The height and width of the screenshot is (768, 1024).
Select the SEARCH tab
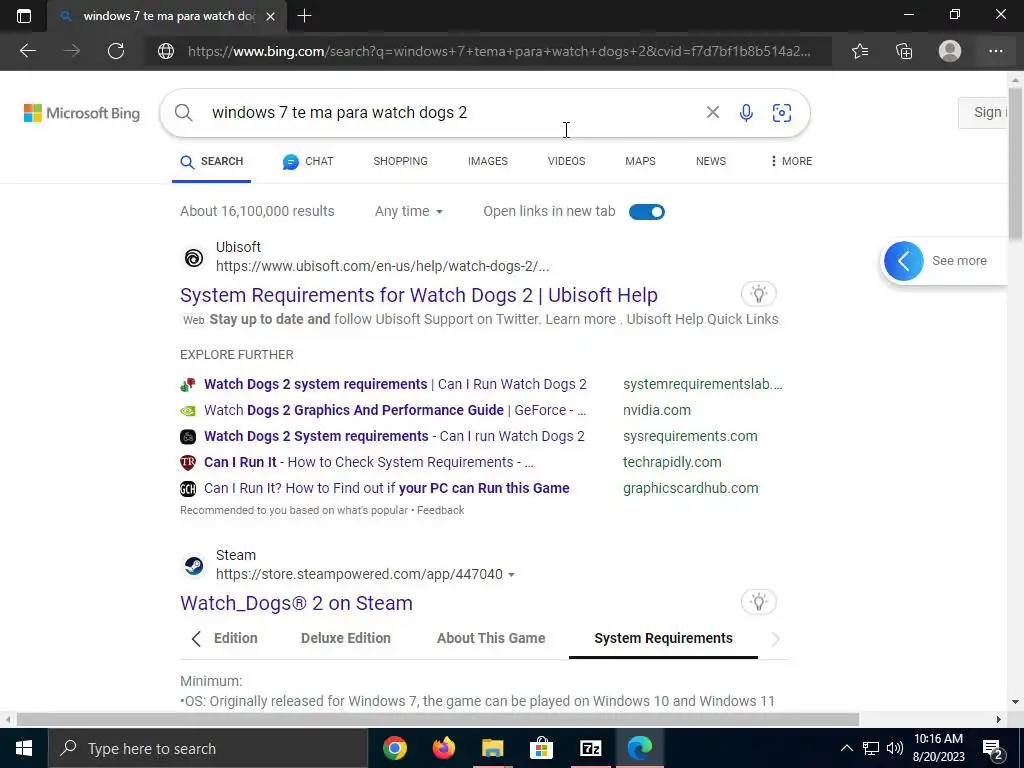[212, 161]
